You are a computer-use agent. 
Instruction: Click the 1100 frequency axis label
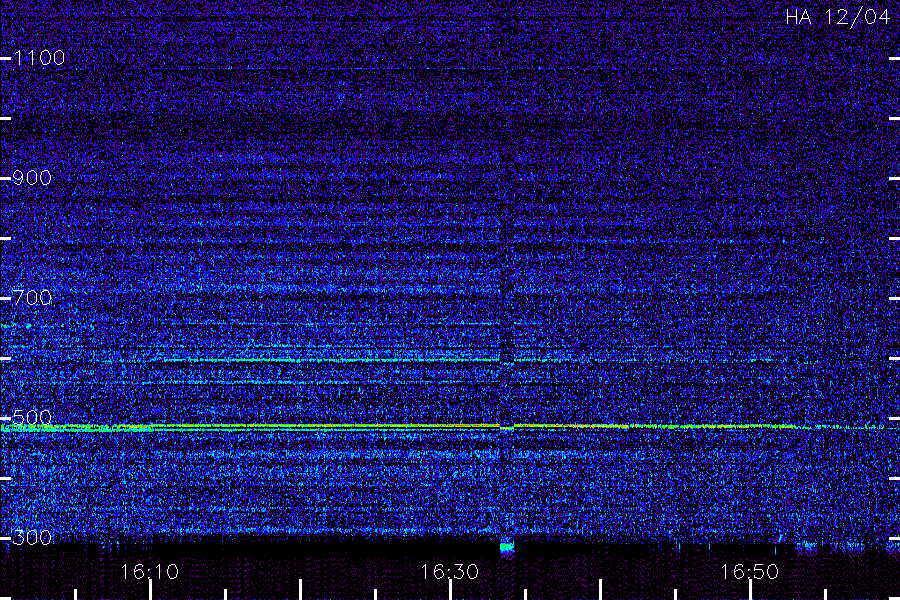pos(39,58)
